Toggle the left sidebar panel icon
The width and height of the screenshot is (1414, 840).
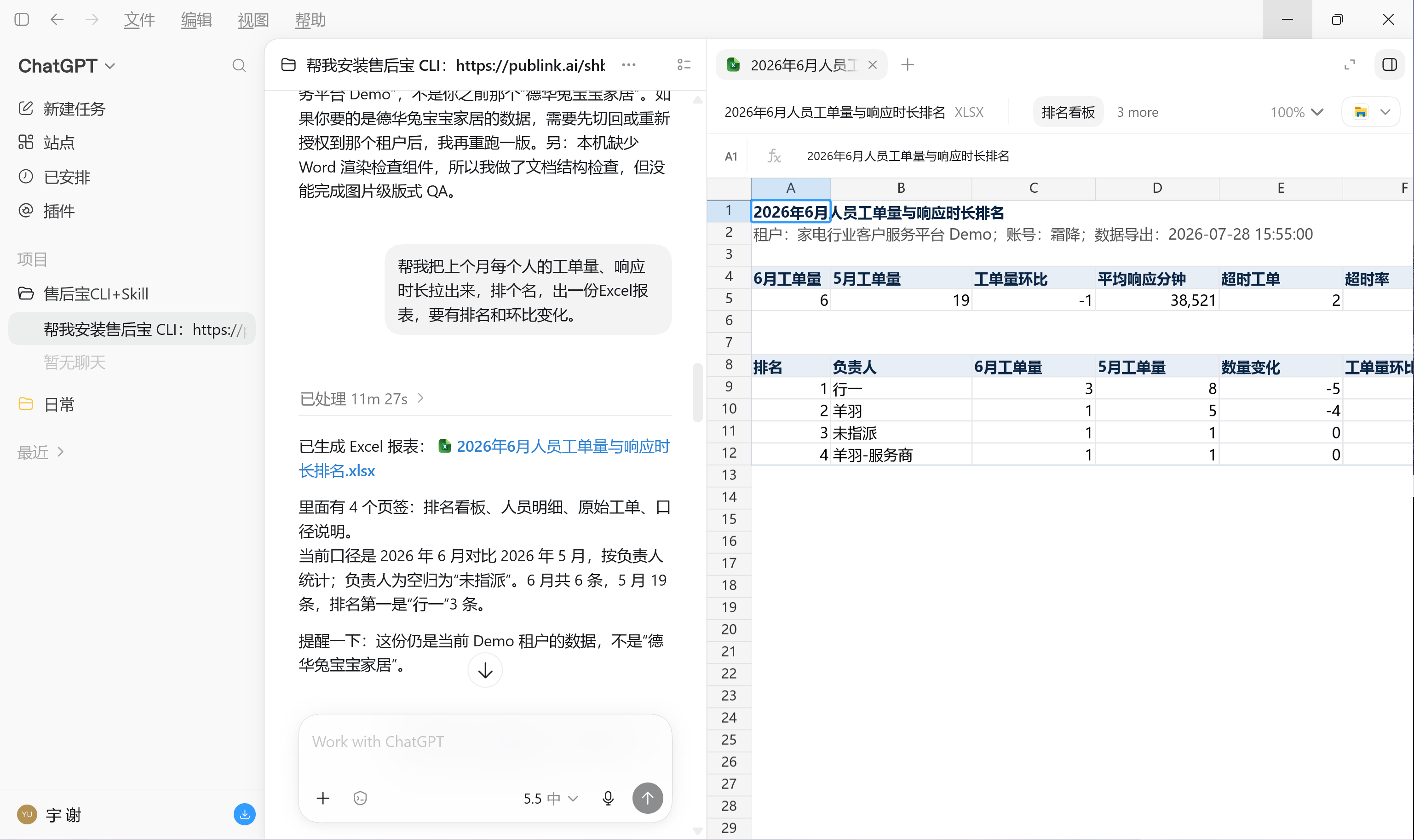point(22,20)
